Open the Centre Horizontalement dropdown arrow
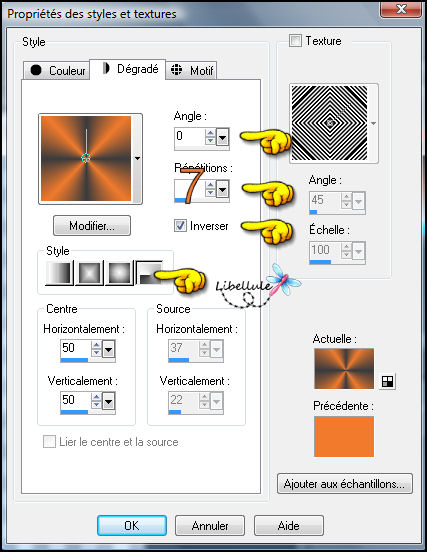The width and height of the screenshot is (427, 552). (108, 350)
